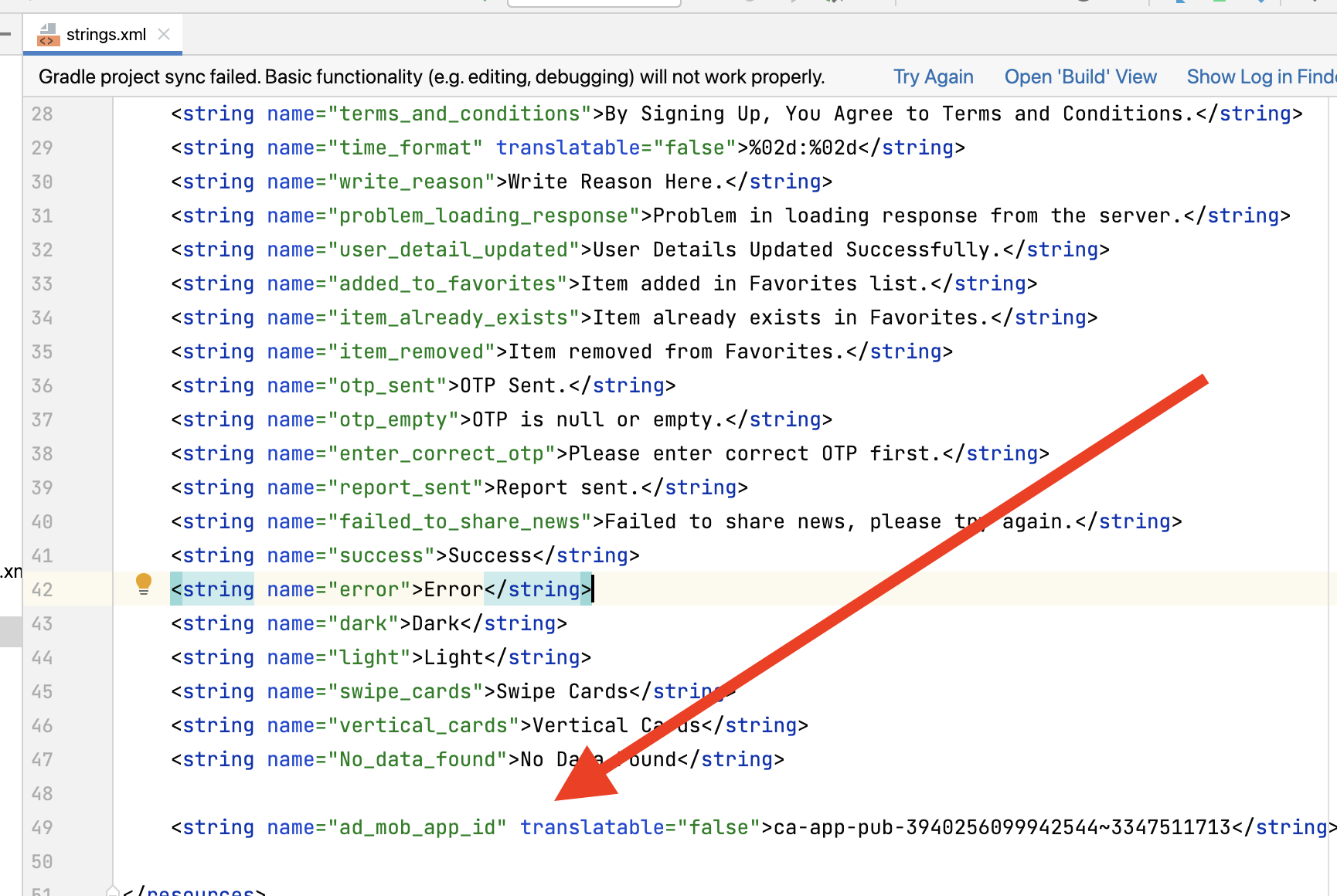Click the "success" string name on line 41
Screen dimensions: 1337x896
382,556
